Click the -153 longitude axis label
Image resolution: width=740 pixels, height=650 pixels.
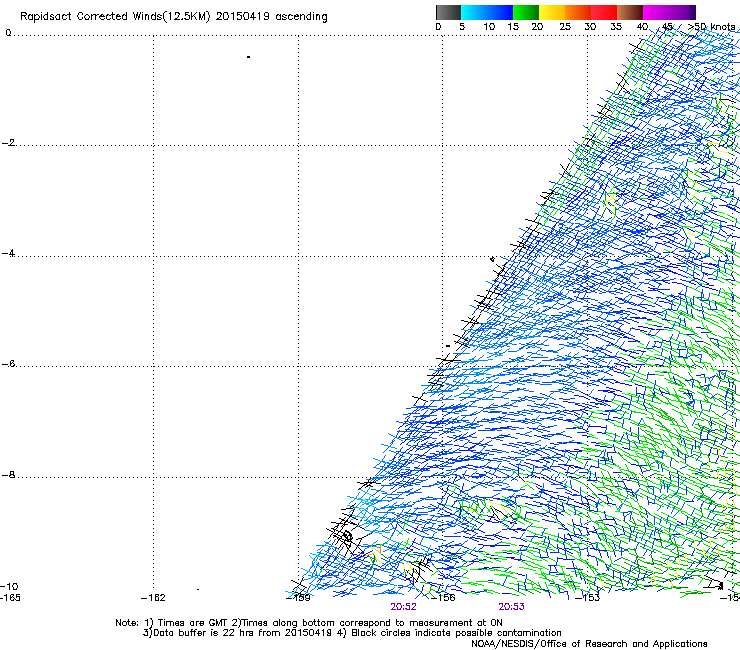coord(588,598)
